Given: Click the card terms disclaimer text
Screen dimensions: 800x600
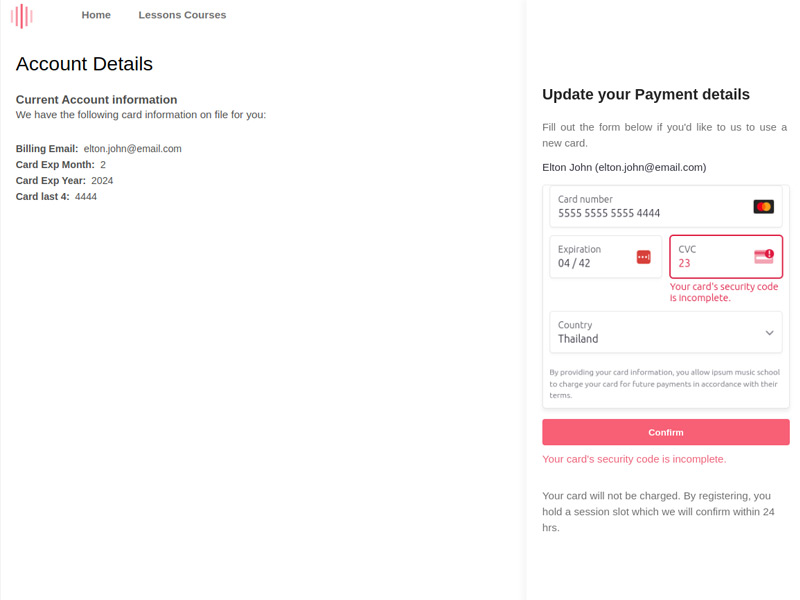Looking at the screenshot, I should tap(664, 383).
